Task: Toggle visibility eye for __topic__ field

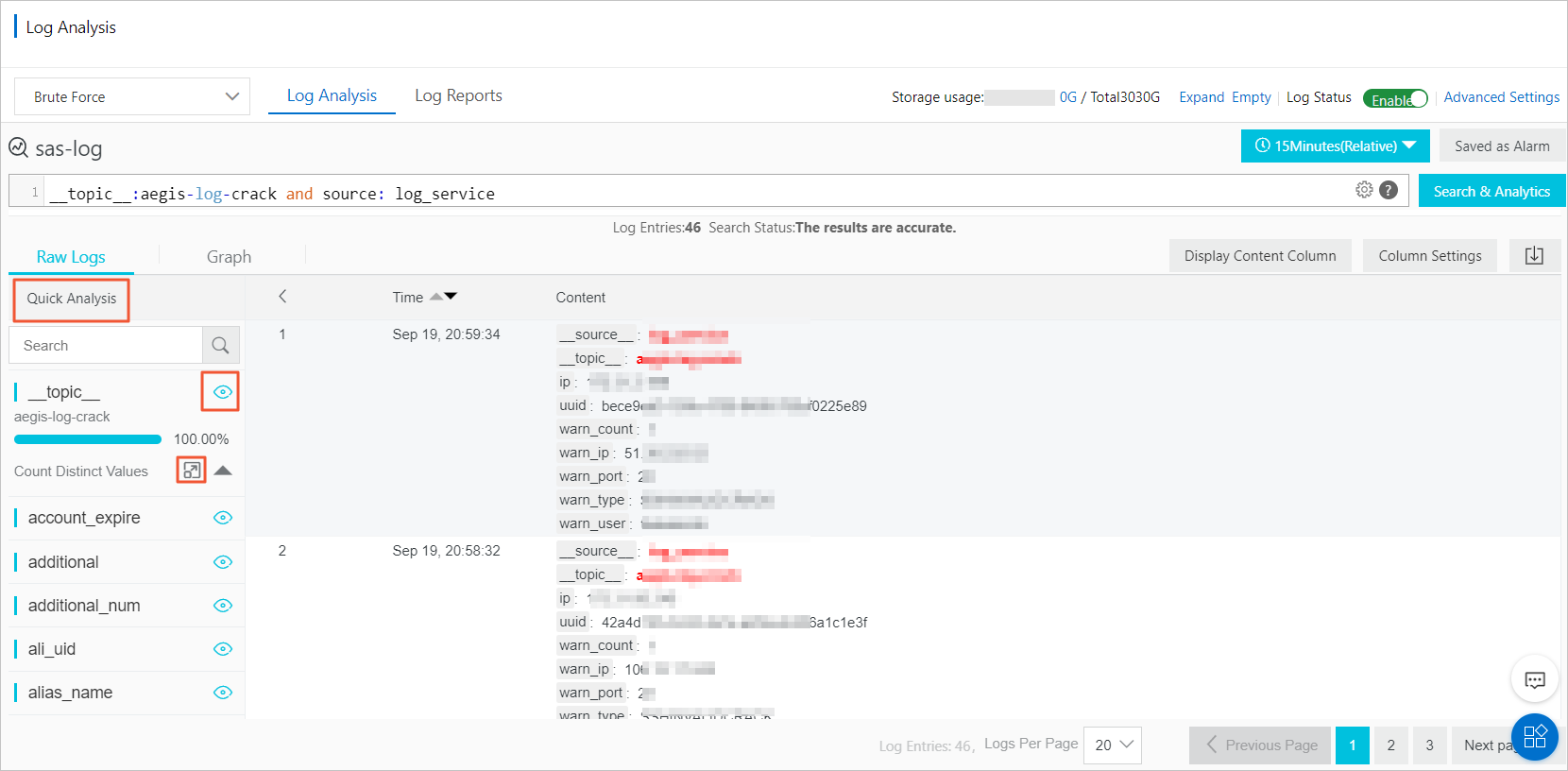Action: [222, 392]
